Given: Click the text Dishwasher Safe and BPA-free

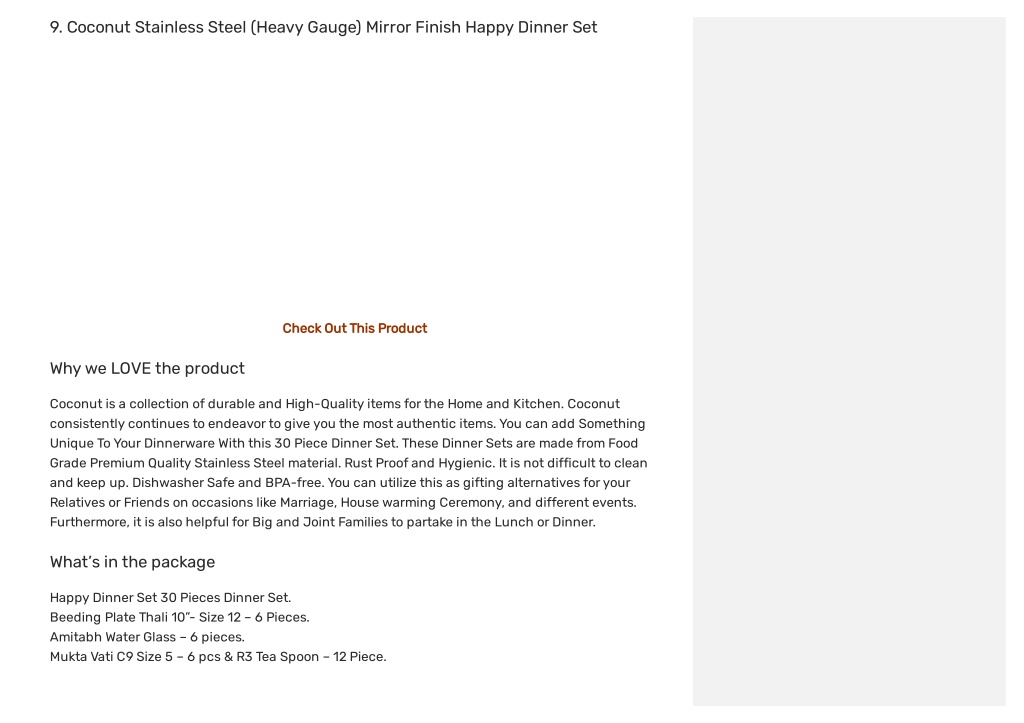Looking at the screenshot, I should (227, 483).
